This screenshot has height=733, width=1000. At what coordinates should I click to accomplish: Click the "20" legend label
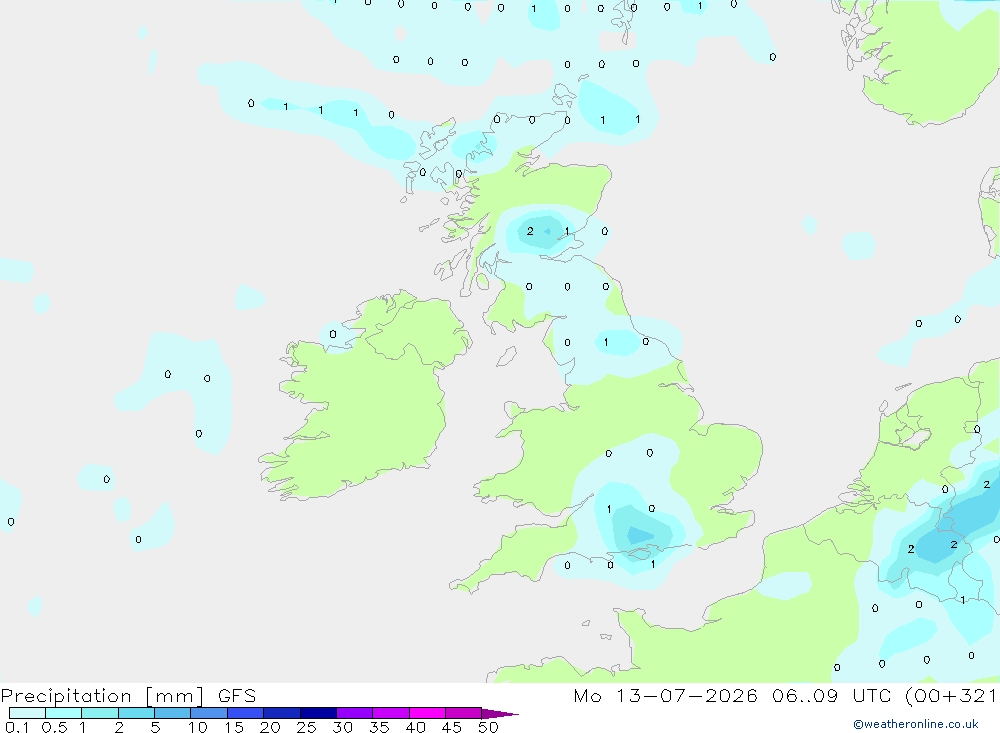click(270, 727)
